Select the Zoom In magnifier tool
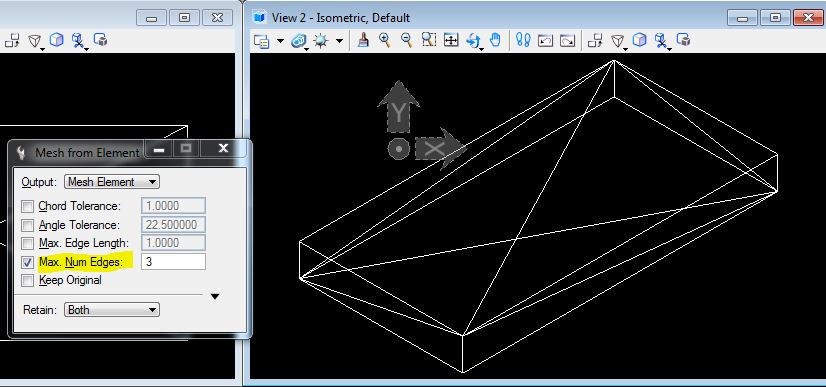 (385, 40)
